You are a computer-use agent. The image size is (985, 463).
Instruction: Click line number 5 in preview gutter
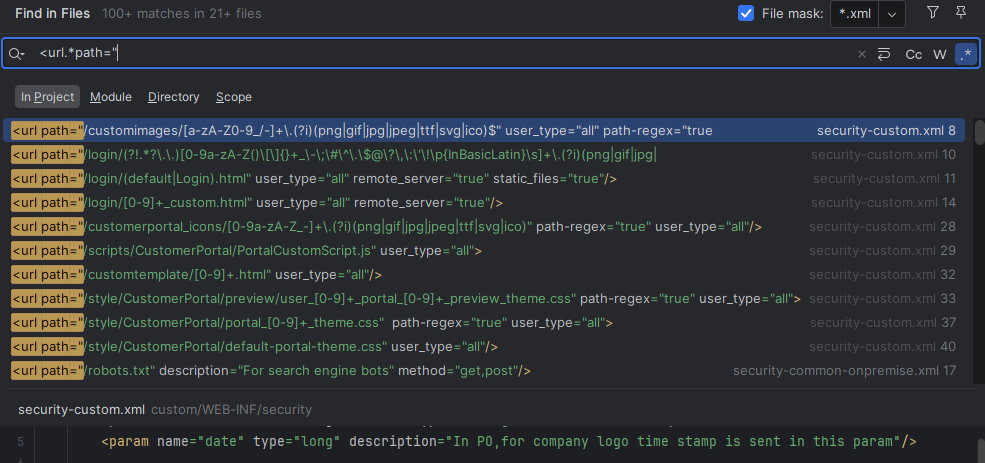point(21,442)
